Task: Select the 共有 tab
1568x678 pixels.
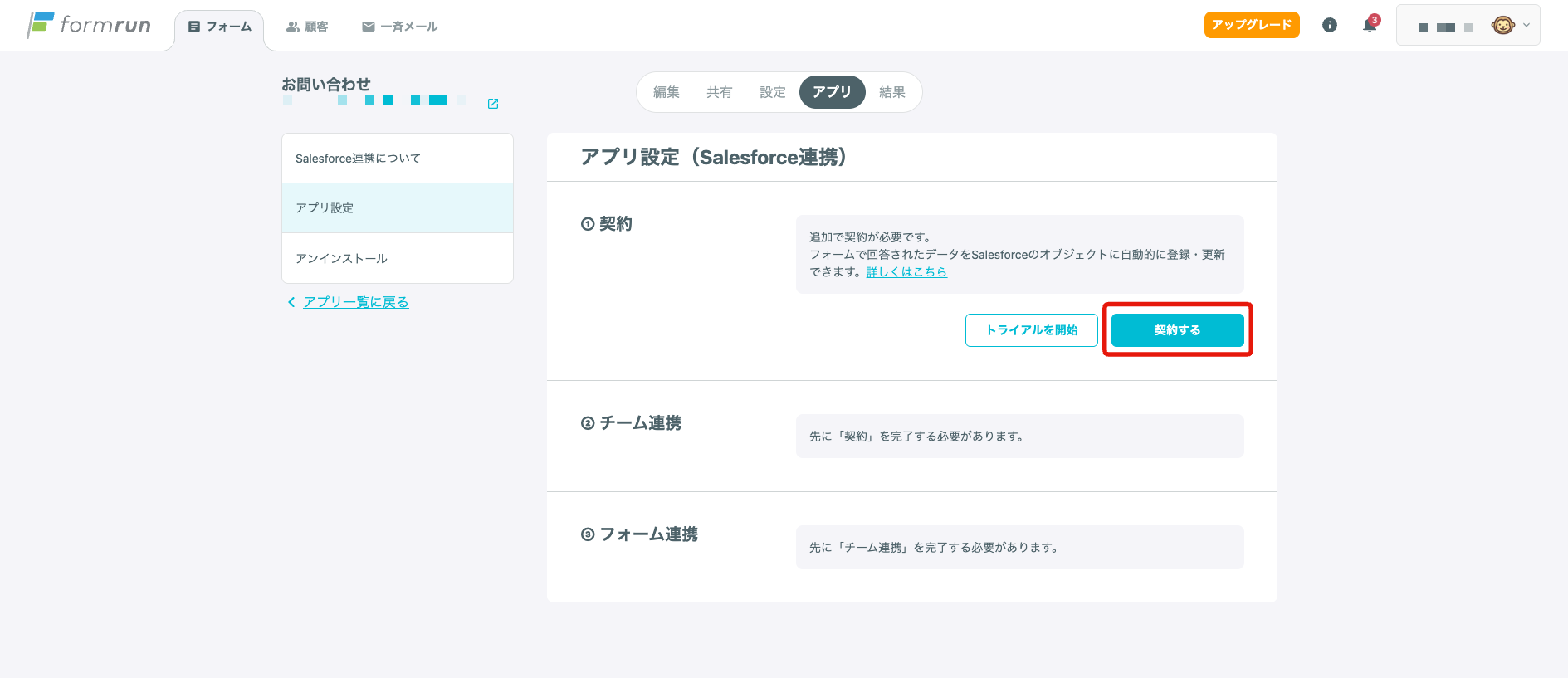Action: 720,92
